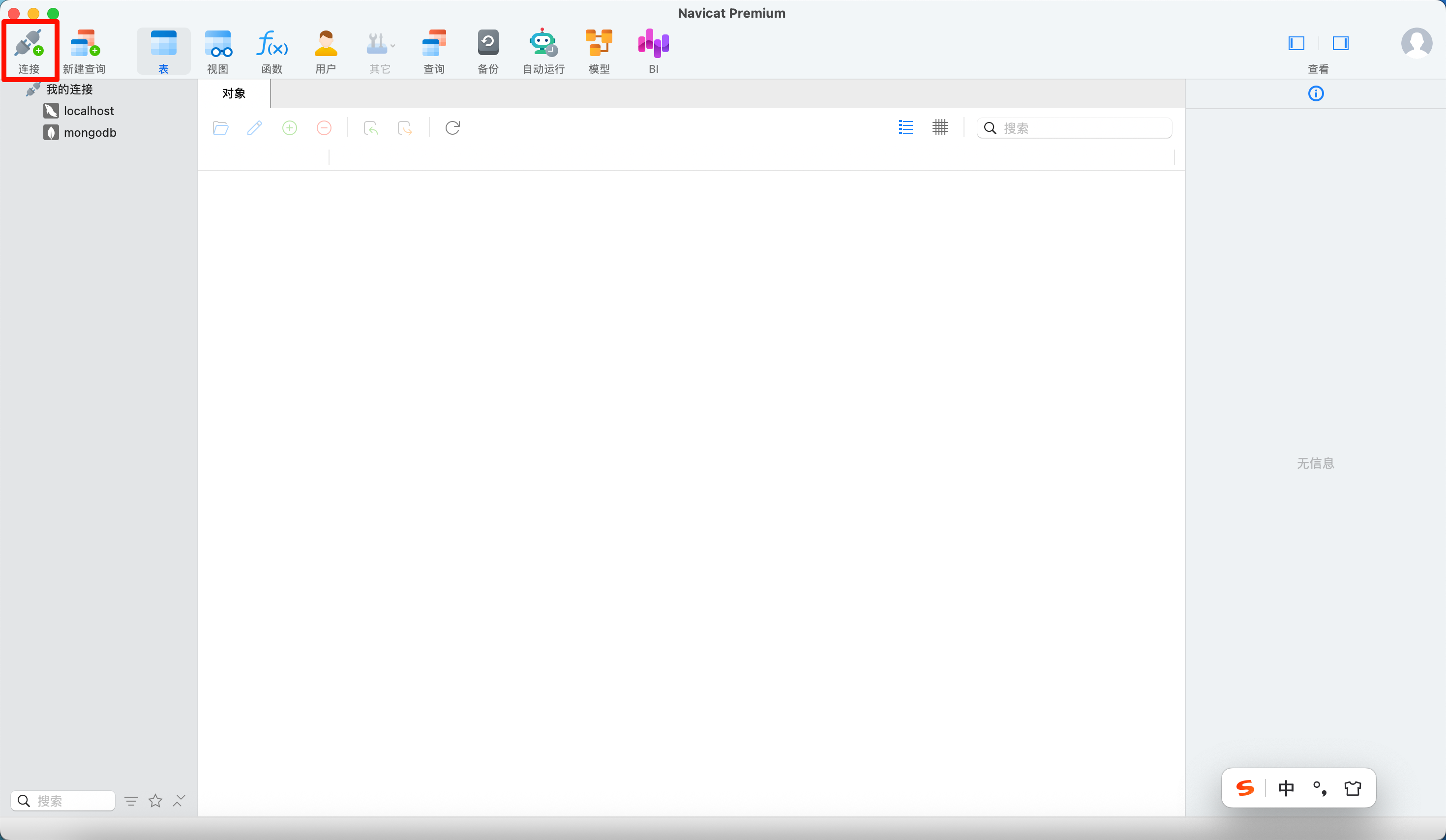The width and height of the screenshot is (1446, 840).
Task: Switch to grid detail view mode
Action: click(x=940, y=127)
